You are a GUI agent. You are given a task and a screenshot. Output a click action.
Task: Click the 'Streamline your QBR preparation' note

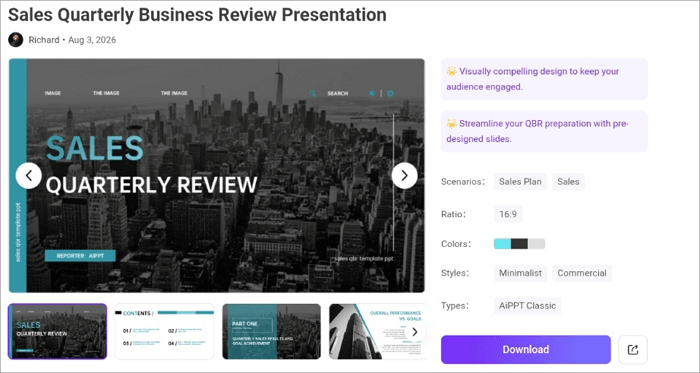pyautogui.click(x=544, y=131)
